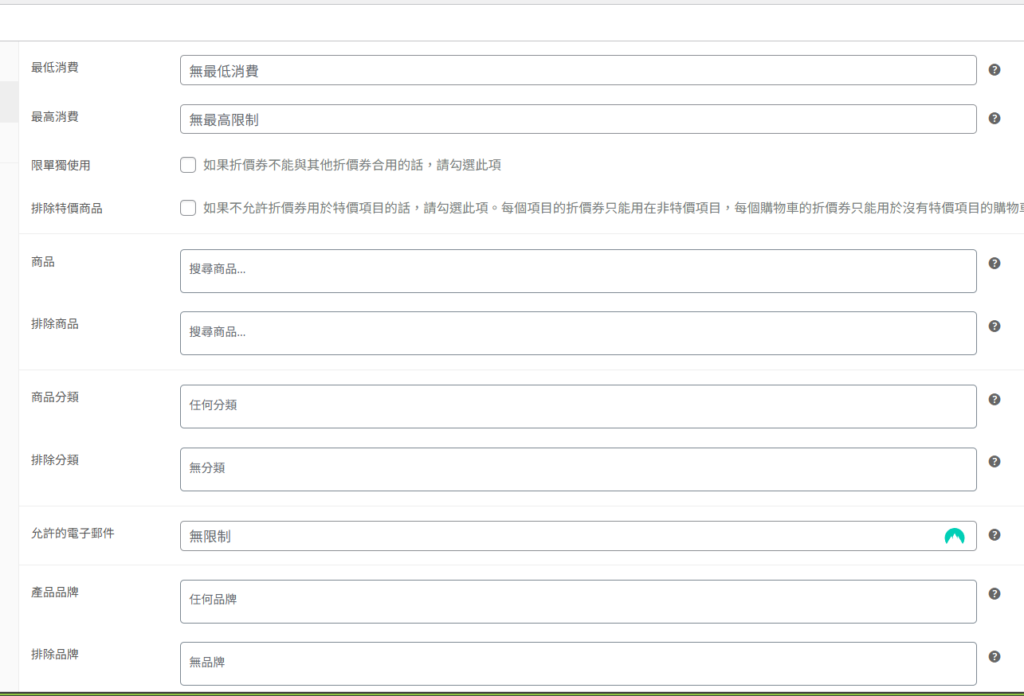Click the 產品品牌 help icon

point(994,594)
